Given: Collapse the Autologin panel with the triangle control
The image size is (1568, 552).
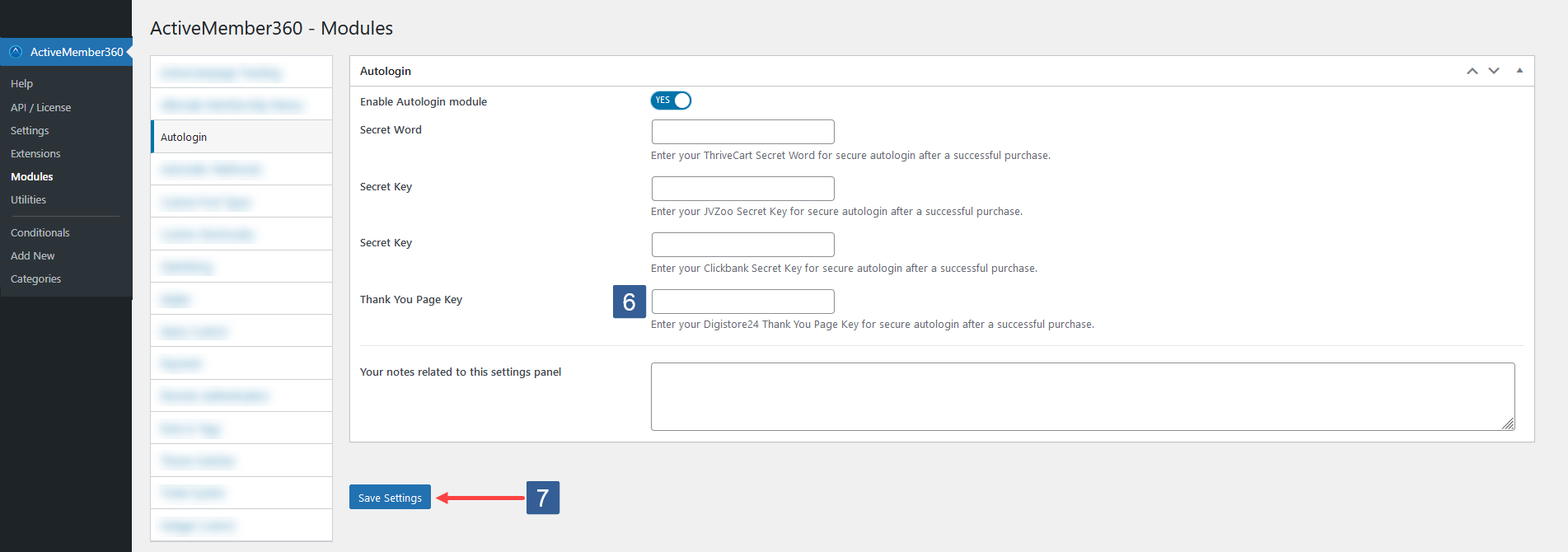Looking at the screenshot, I should coord(1519,71).
